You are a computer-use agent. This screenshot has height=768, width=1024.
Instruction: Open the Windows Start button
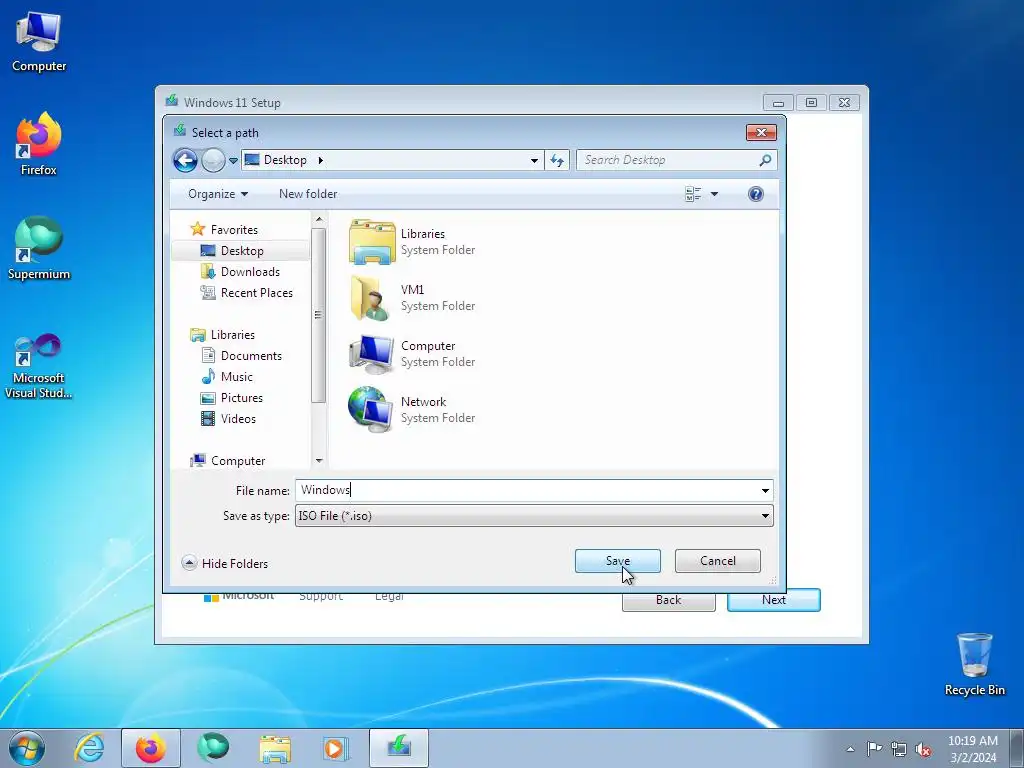[x=26, y=748]
